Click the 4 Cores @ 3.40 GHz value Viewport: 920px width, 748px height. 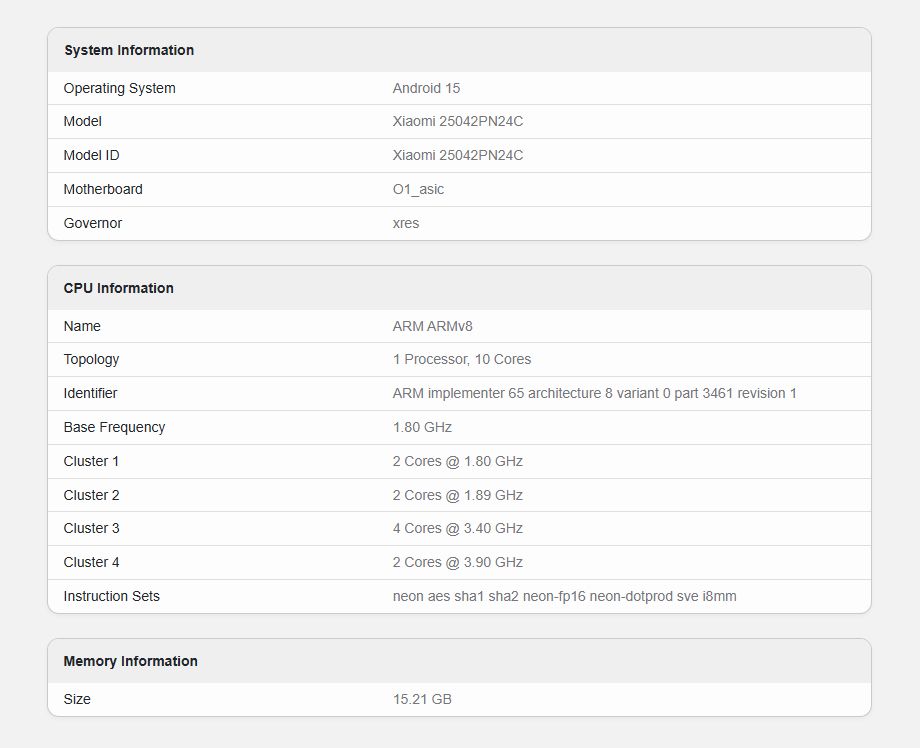458,529
